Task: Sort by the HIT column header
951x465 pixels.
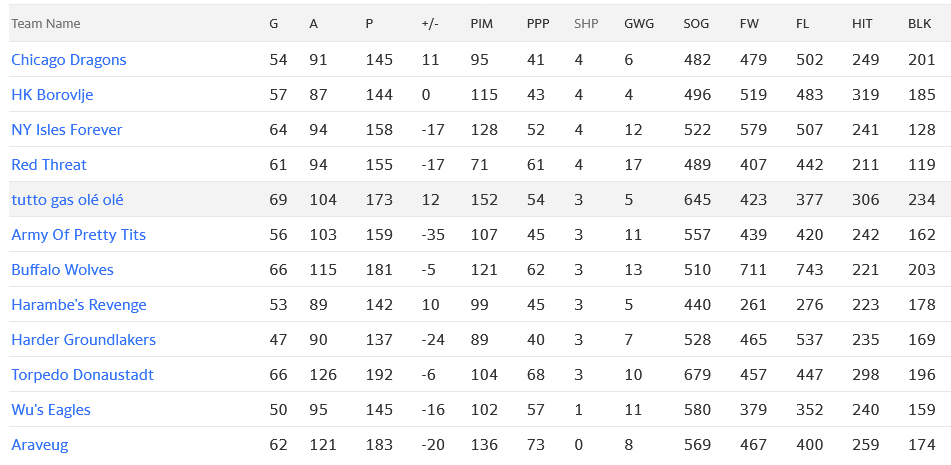Action: 863,23
